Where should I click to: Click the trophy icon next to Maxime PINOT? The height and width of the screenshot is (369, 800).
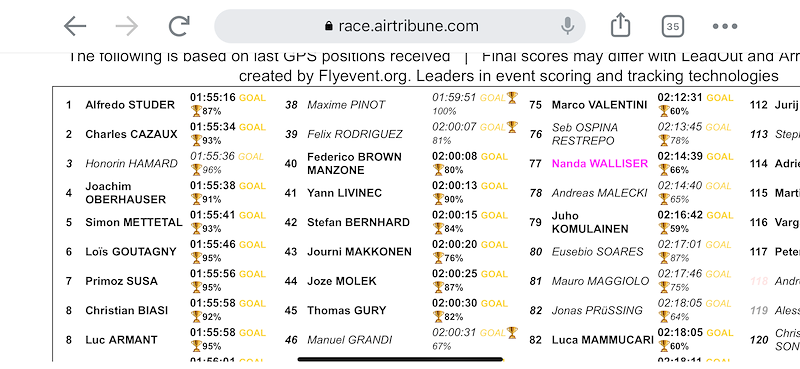[x=512, y=97]
